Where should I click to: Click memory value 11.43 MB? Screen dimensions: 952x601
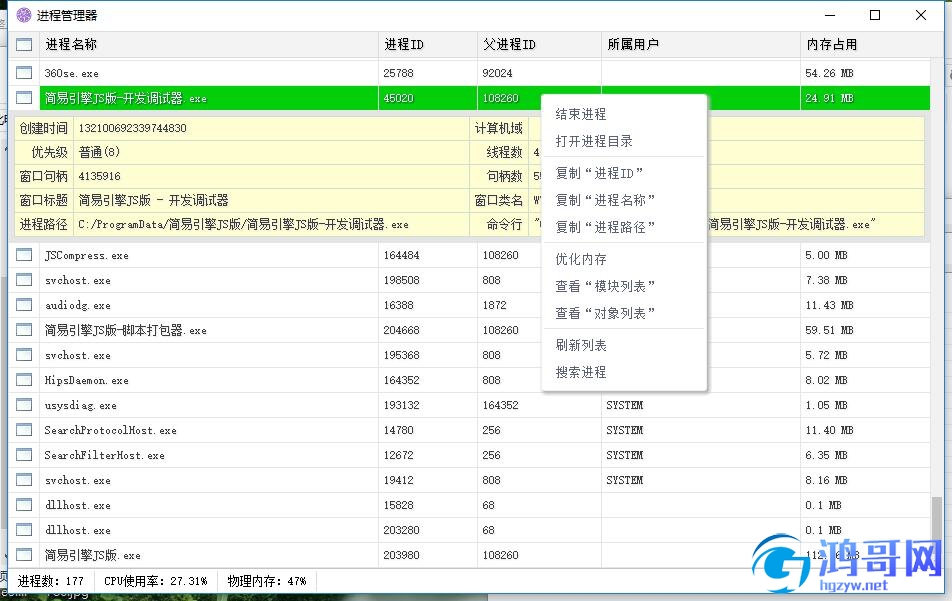(829, 305)
